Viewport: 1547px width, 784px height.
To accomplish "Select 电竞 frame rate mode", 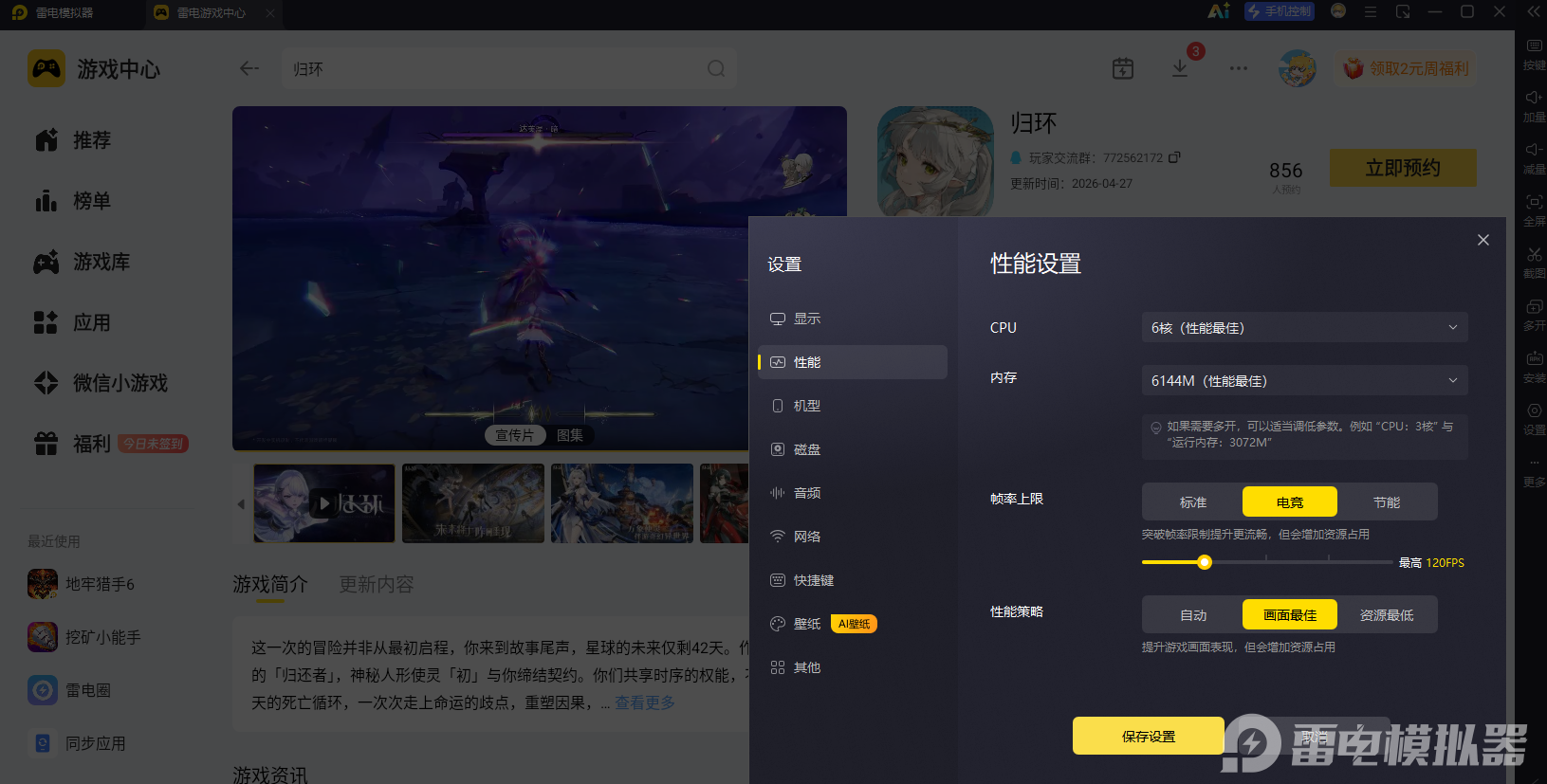I will pyautogui.click(x=1290, y=501).
